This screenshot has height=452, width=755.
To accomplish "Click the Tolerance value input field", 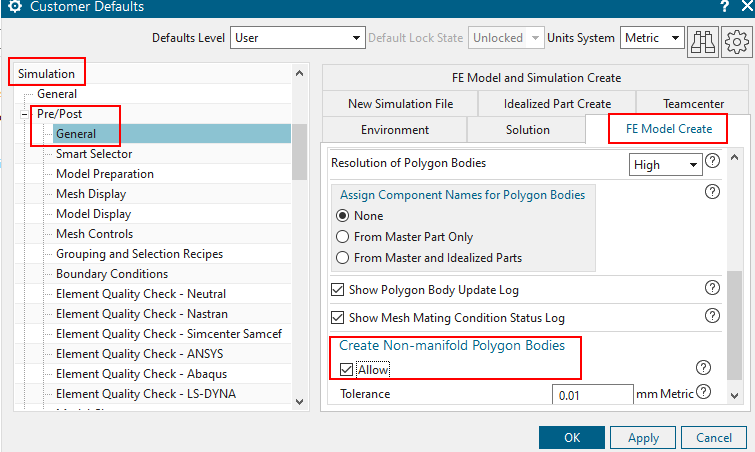I will click(592, 396).
